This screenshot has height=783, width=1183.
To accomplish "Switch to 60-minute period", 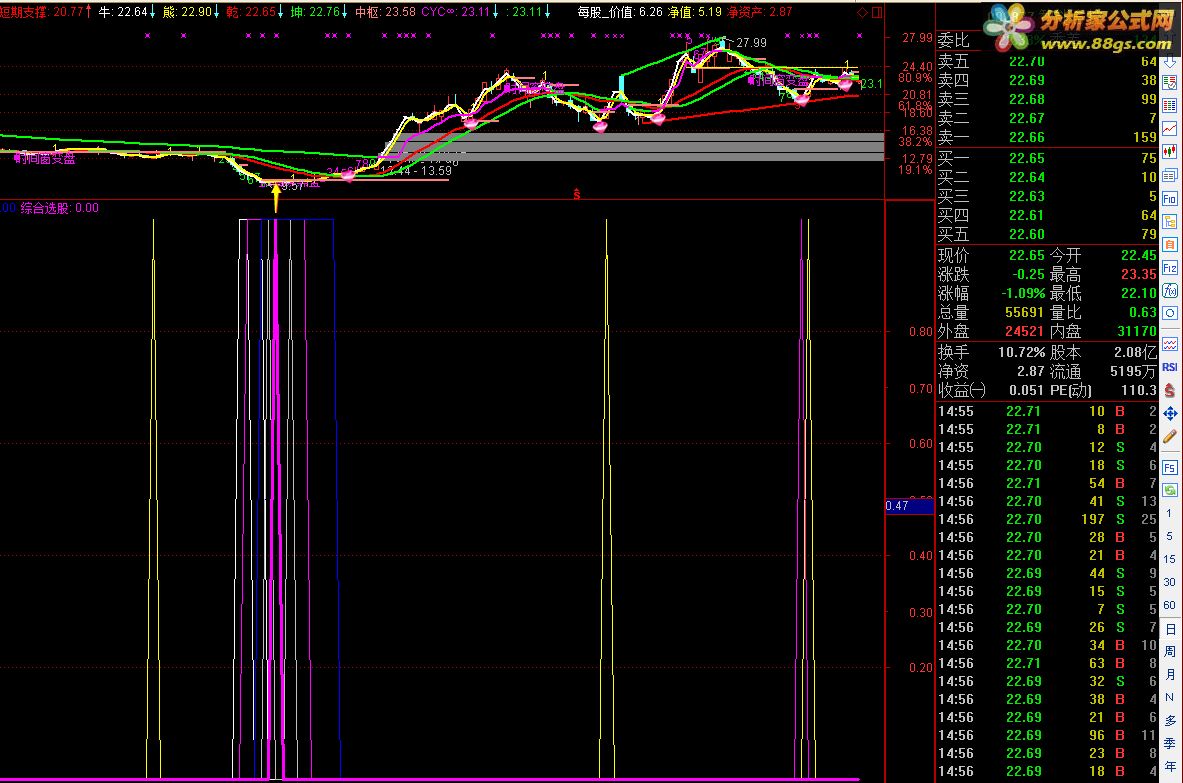I will pos(1169,605).
